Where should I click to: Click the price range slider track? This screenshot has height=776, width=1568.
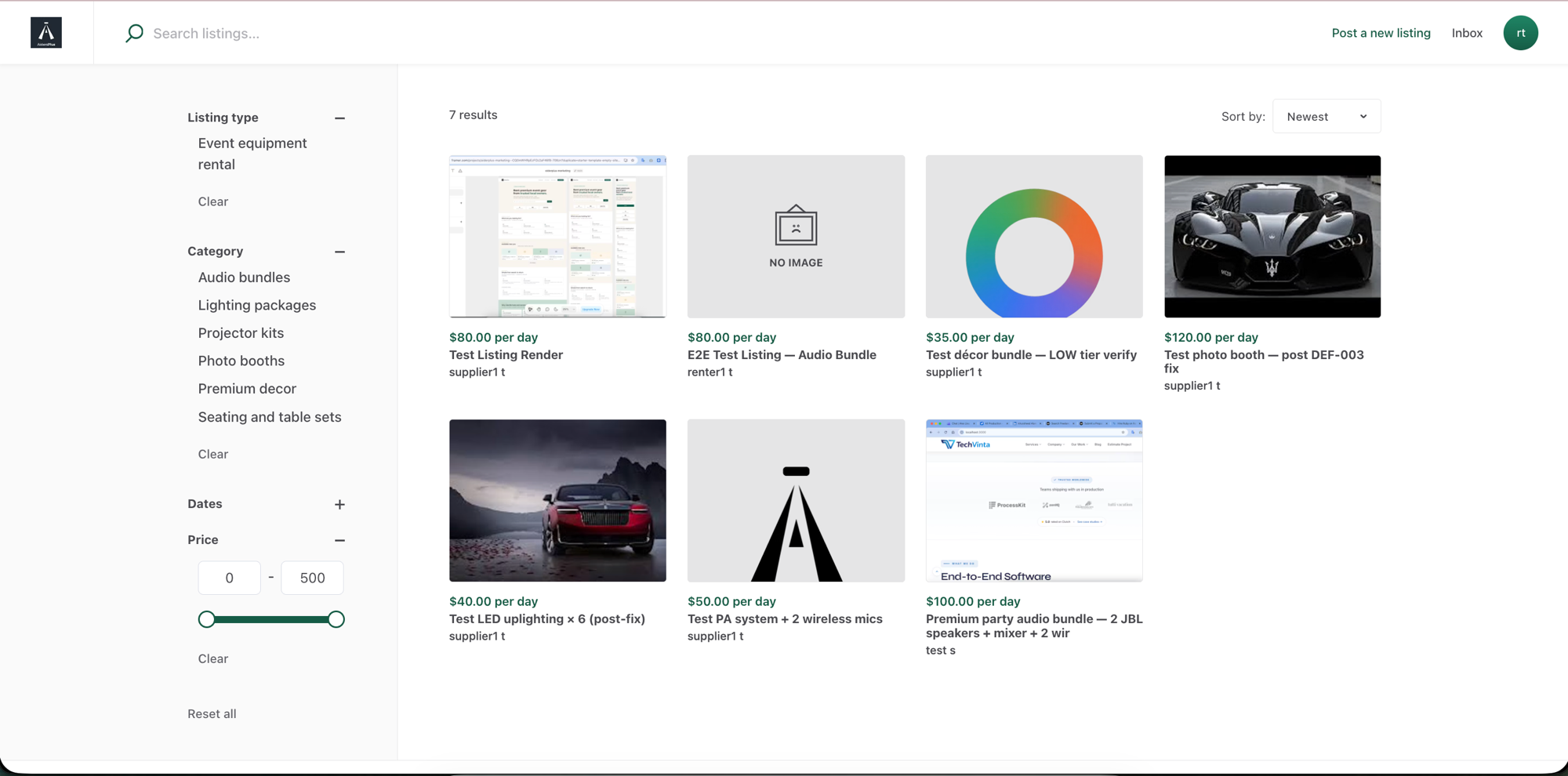click(x=271, y=619)
